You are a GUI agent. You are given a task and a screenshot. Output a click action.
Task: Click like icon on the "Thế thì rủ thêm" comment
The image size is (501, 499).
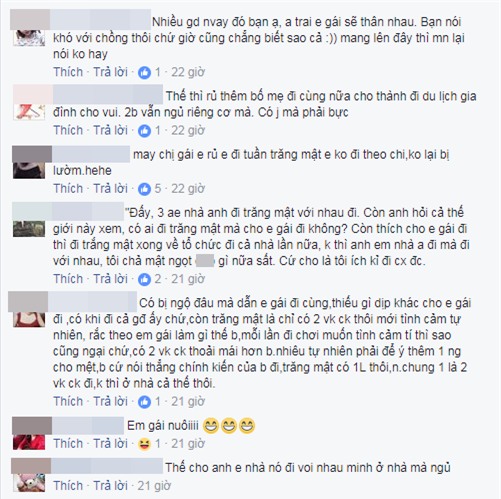(144, 131)
